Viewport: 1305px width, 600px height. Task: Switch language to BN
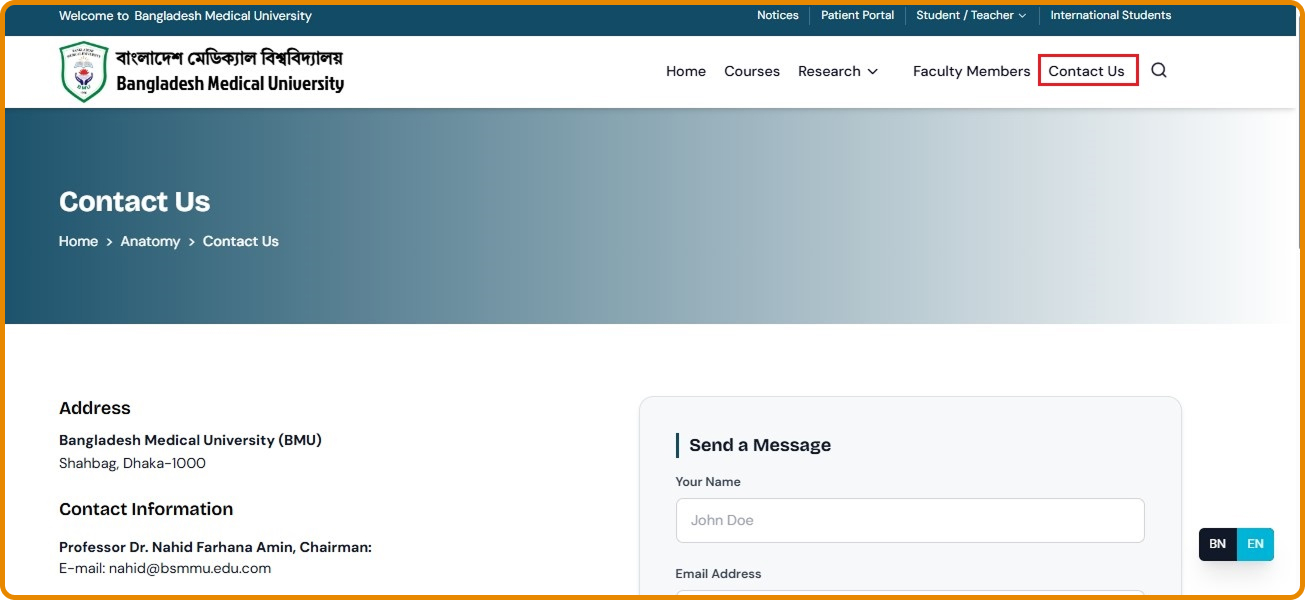point(1217,544)
